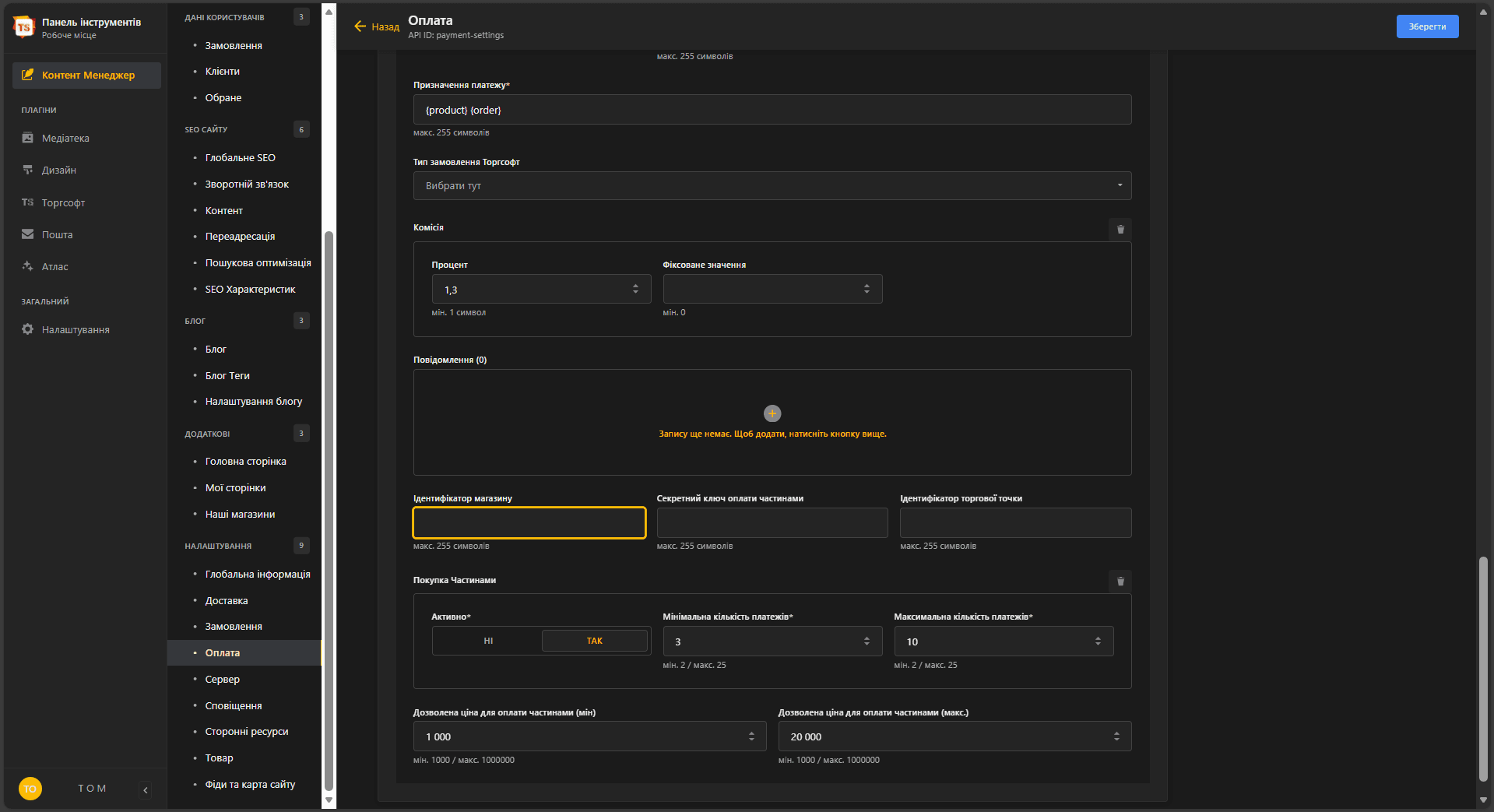Viewport: 1494px width, 812px height.
Task: Click the Процент field stepper arrows
Action: pyautogui.click(x=635, y=289)
